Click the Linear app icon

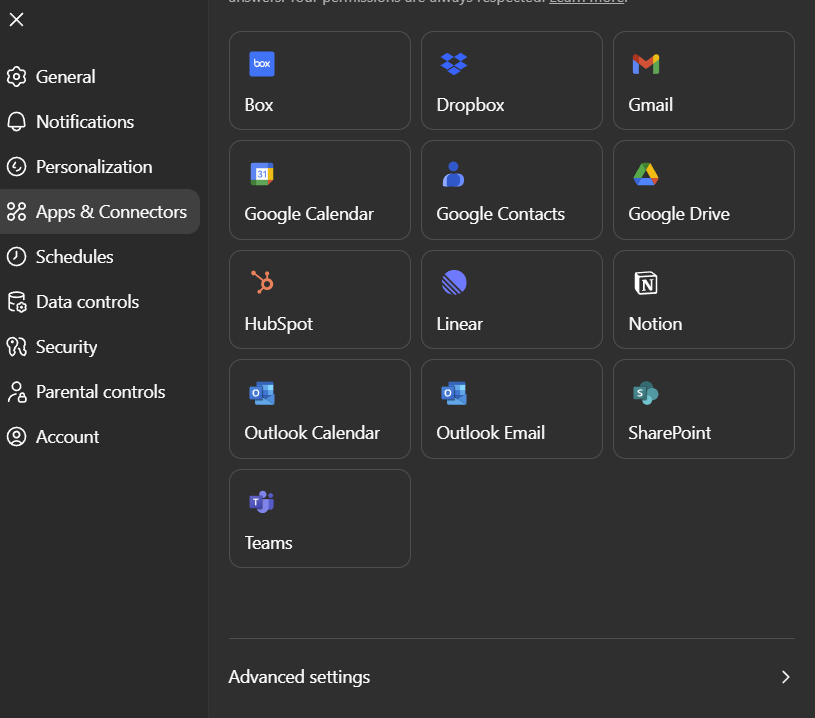(454, 283)
